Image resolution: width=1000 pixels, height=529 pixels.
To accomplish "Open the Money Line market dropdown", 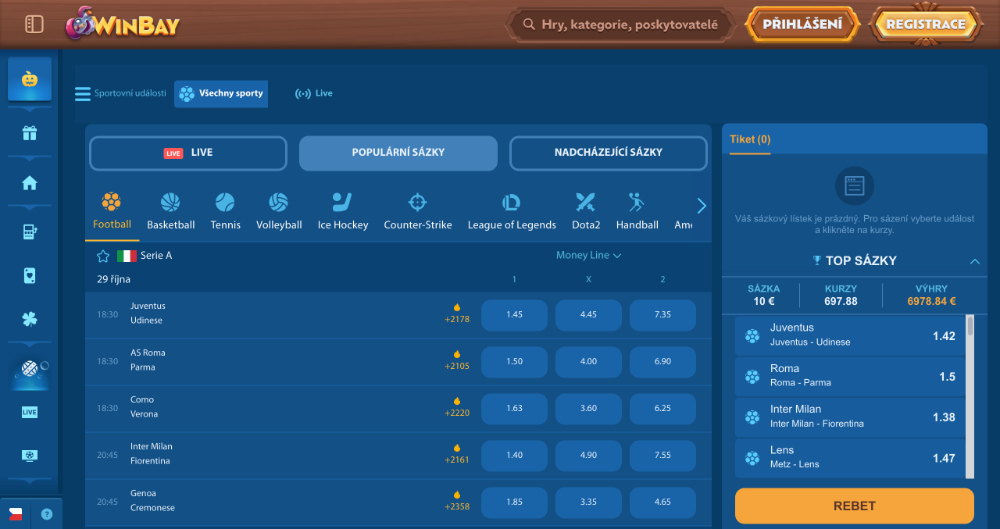I will (589, 256).
